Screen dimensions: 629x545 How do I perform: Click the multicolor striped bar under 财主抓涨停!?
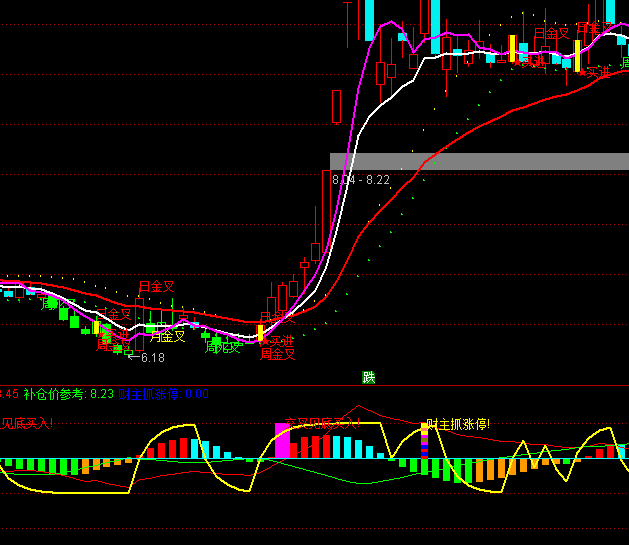pos(424,442)
